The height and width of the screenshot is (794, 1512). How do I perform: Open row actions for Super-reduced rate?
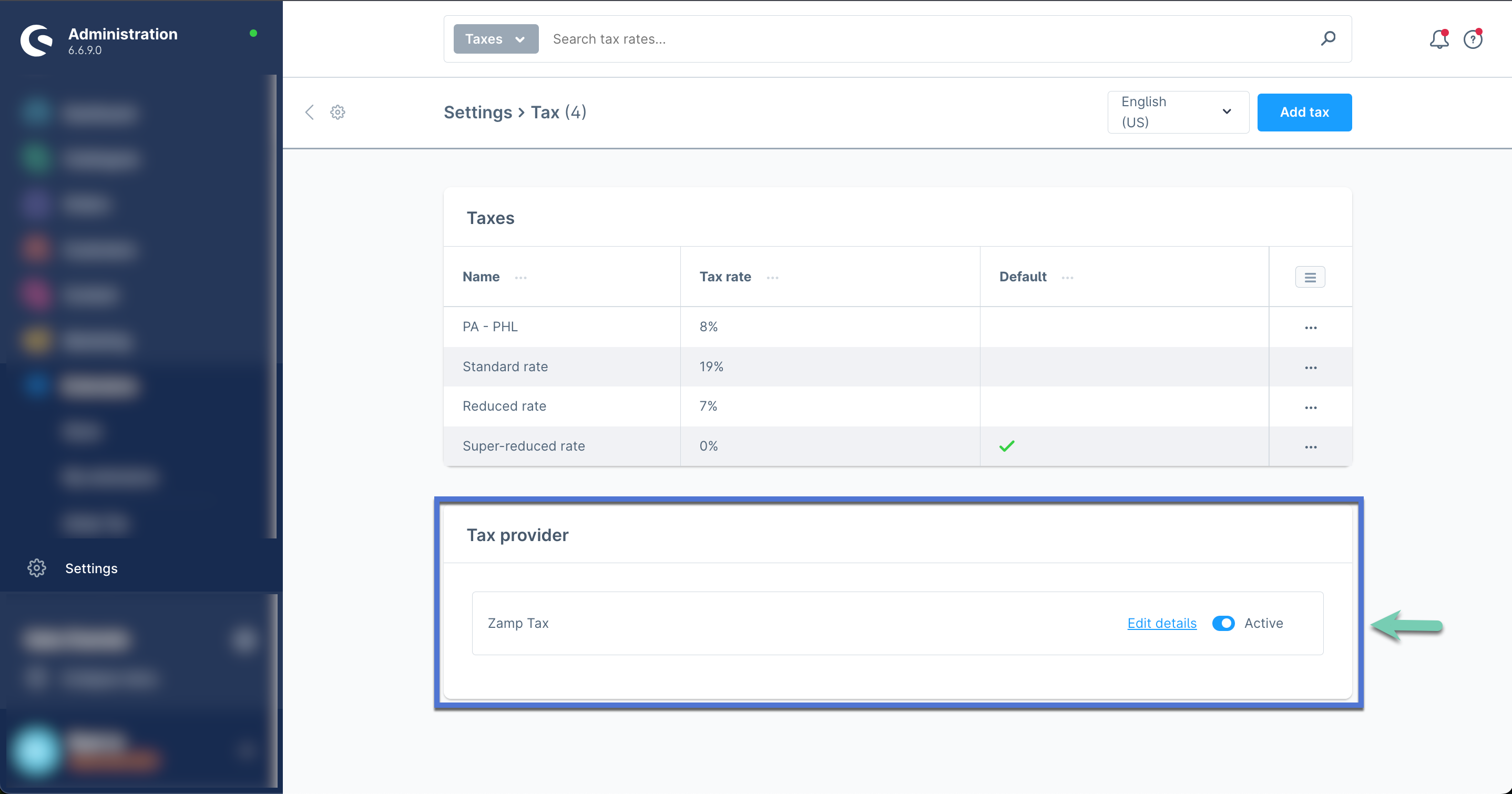click(x=1311, y=447)
